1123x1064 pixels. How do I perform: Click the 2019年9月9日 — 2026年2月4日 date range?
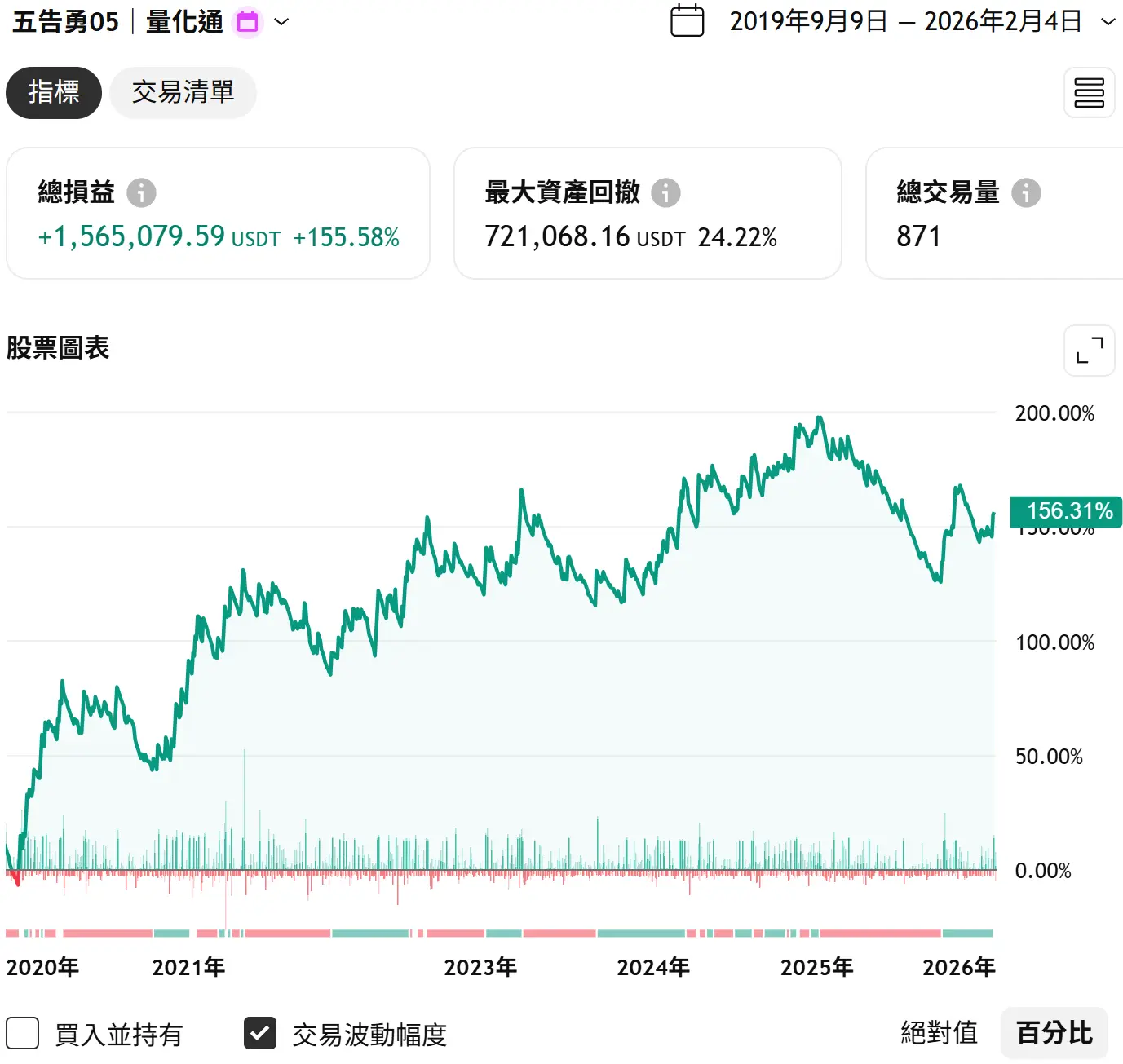[x=905, y=22]
